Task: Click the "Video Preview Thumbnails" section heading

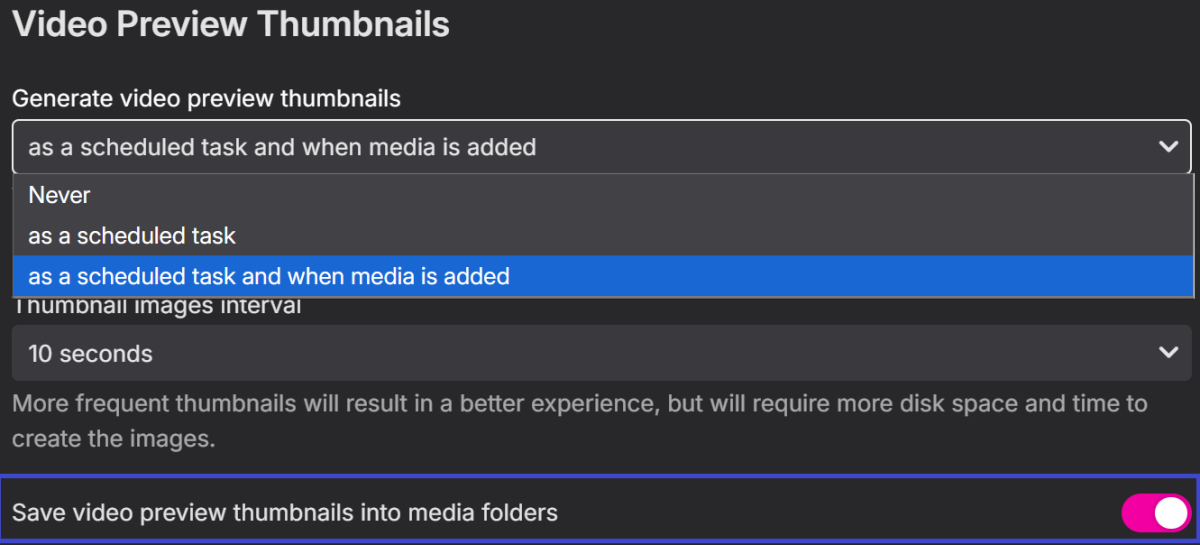Action: [x=231, y=24]
